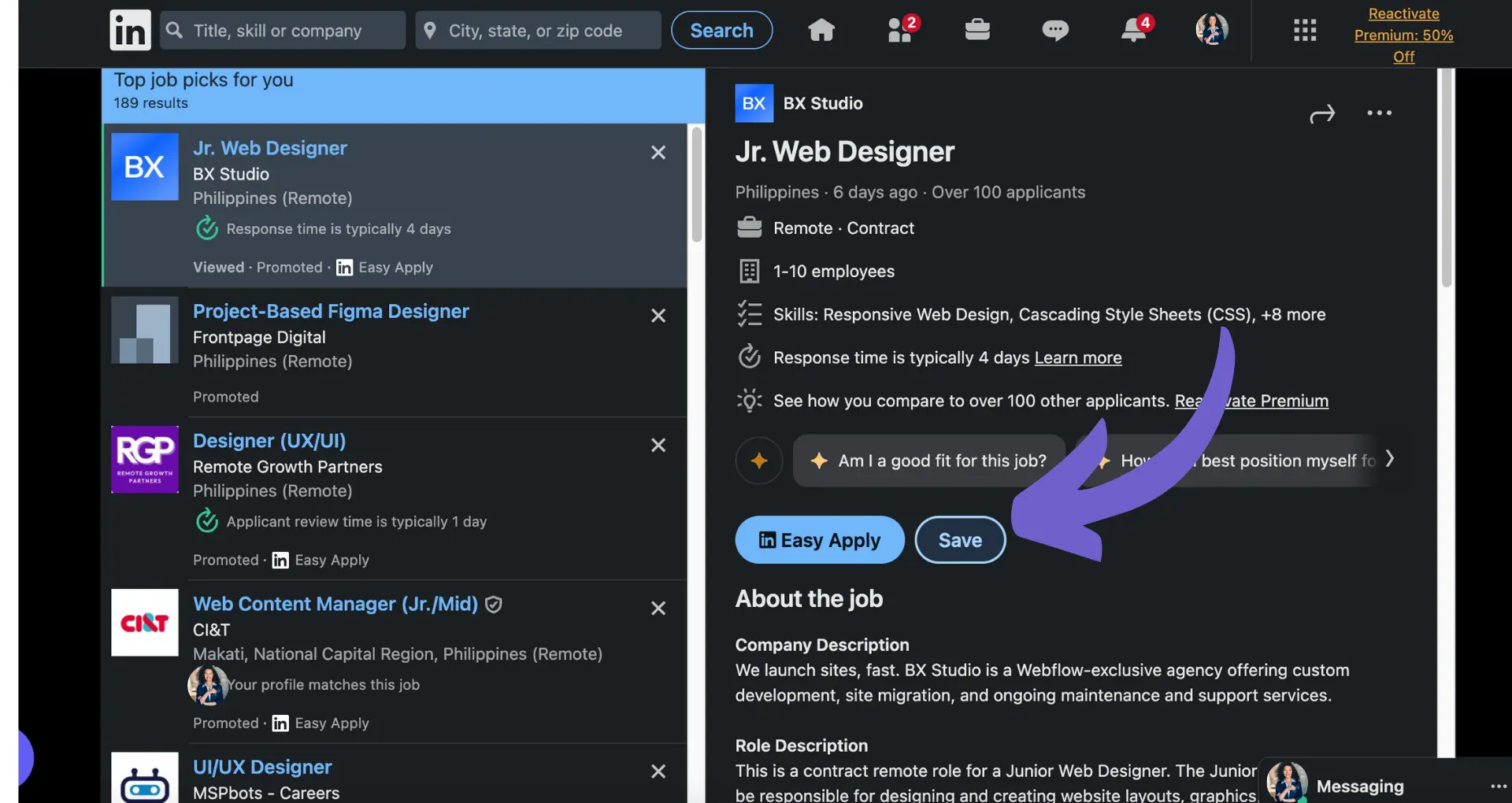Click the lightbulb insights icon
Image resolution: width=1512 pixels, height=803 pixels.
[x=749, y=401]
